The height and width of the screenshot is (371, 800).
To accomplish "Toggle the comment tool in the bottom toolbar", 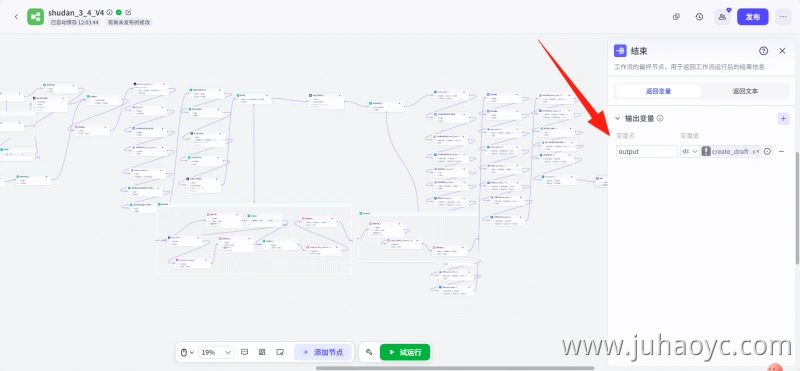I will (x=244, y=352).
